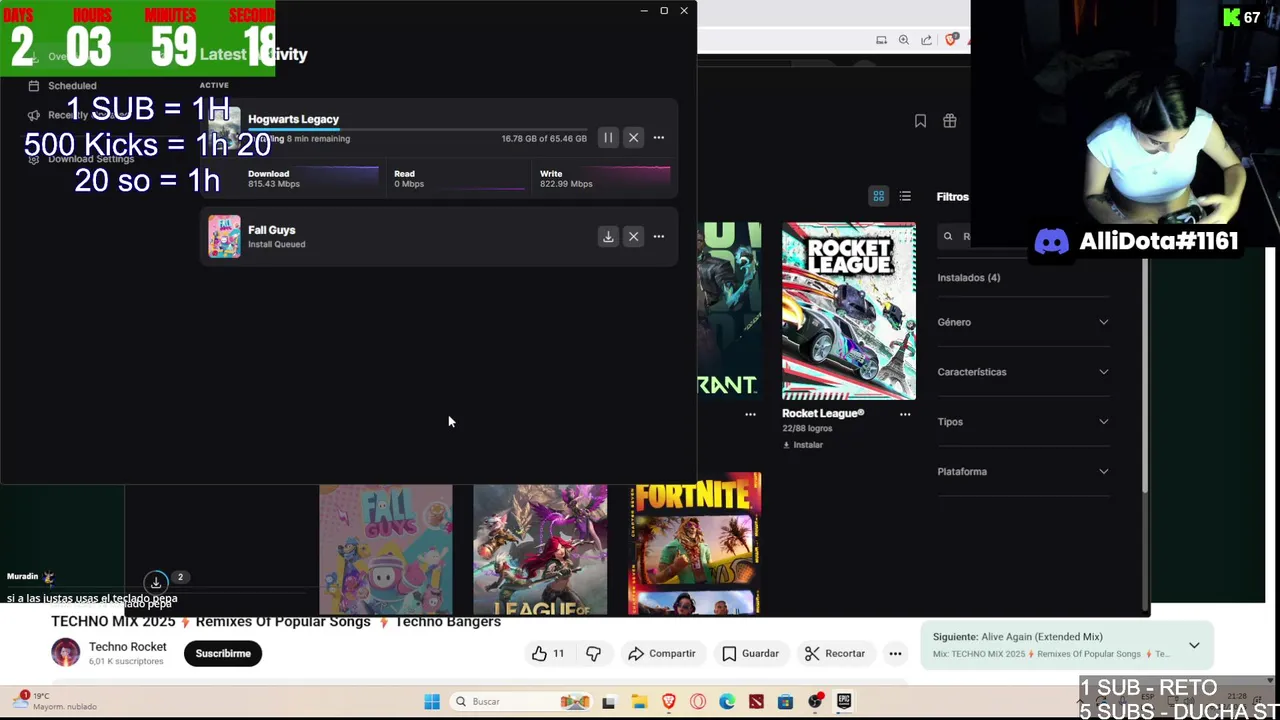
Task: Open File Explorer from the taskbar
Action: [x=639, y=702]
